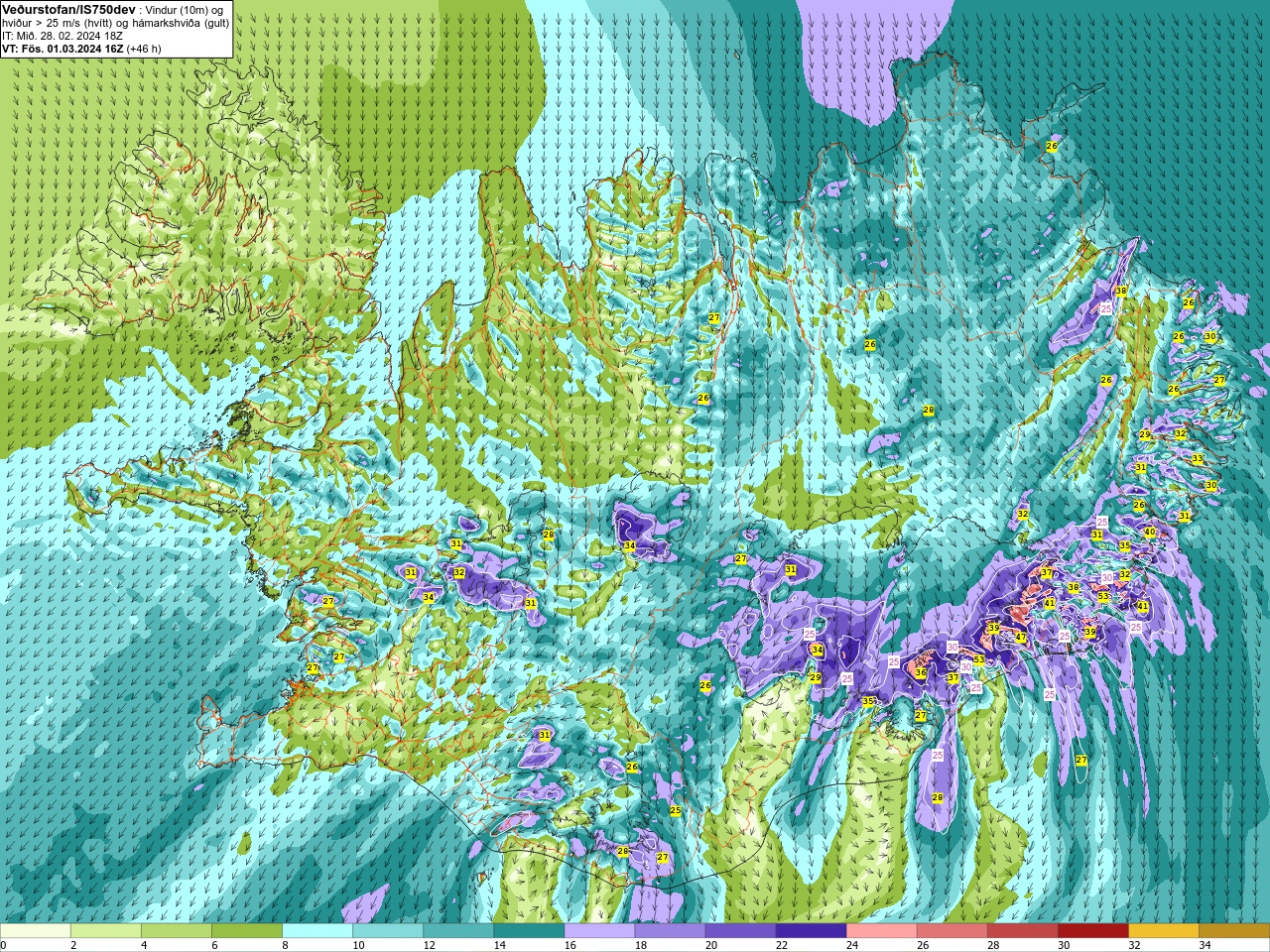Click the 22–24 m/s dark indigo legend swatch

click(811, 931)
